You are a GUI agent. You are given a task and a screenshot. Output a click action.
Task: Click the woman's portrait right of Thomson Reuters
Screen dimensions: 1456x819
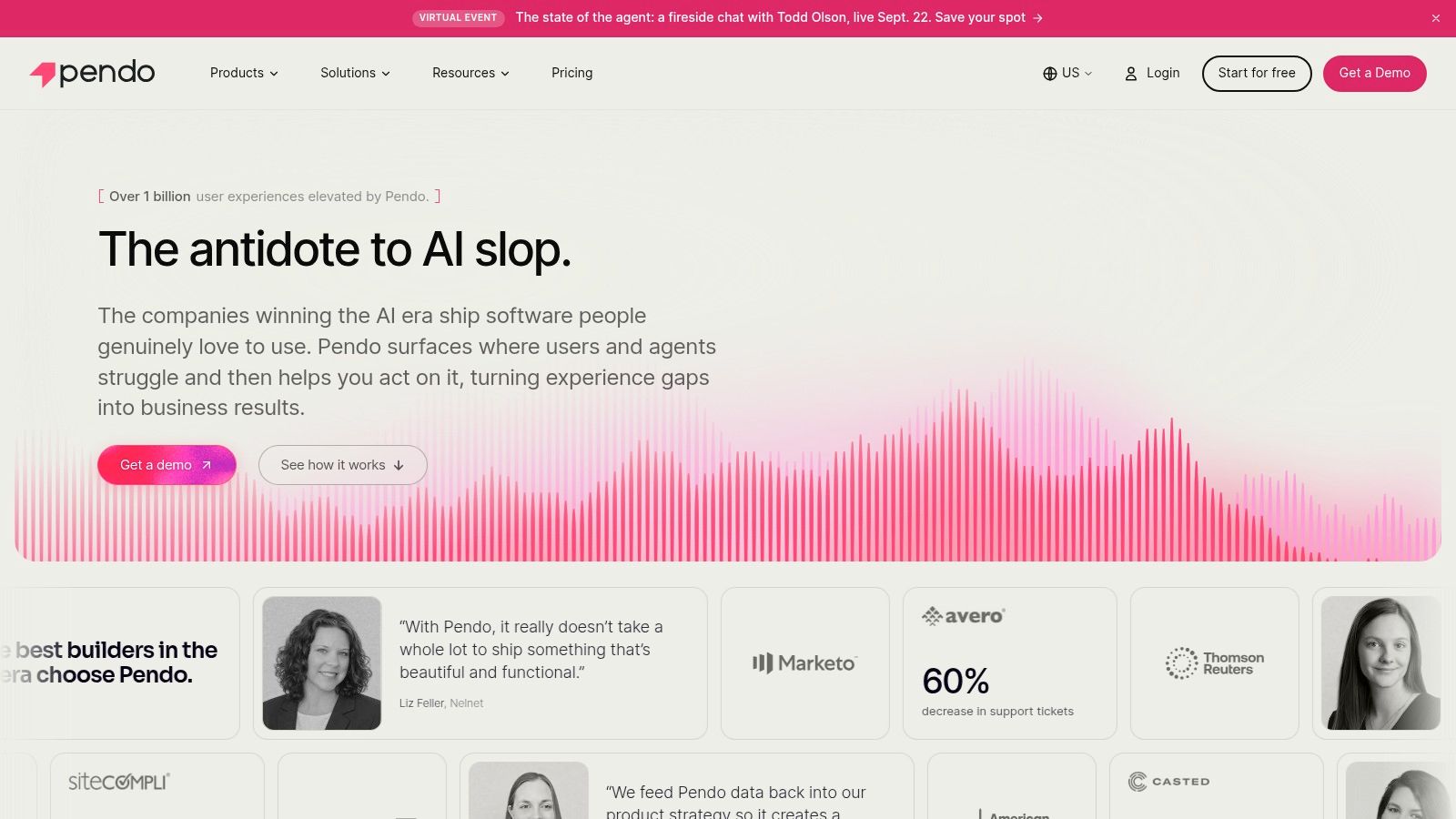1380,663
